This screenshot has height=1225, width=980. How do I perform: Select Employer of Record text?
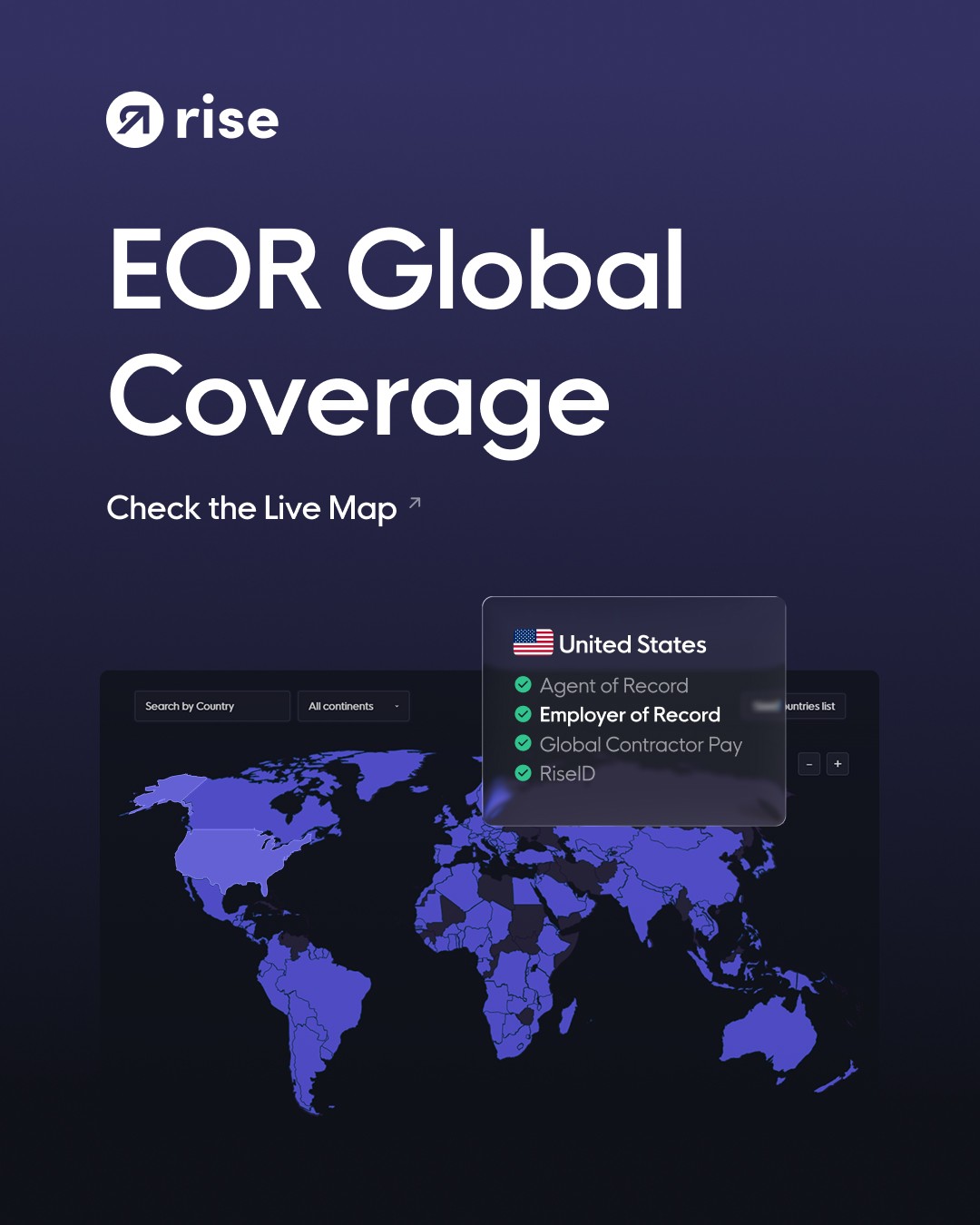tap(630, 715)
